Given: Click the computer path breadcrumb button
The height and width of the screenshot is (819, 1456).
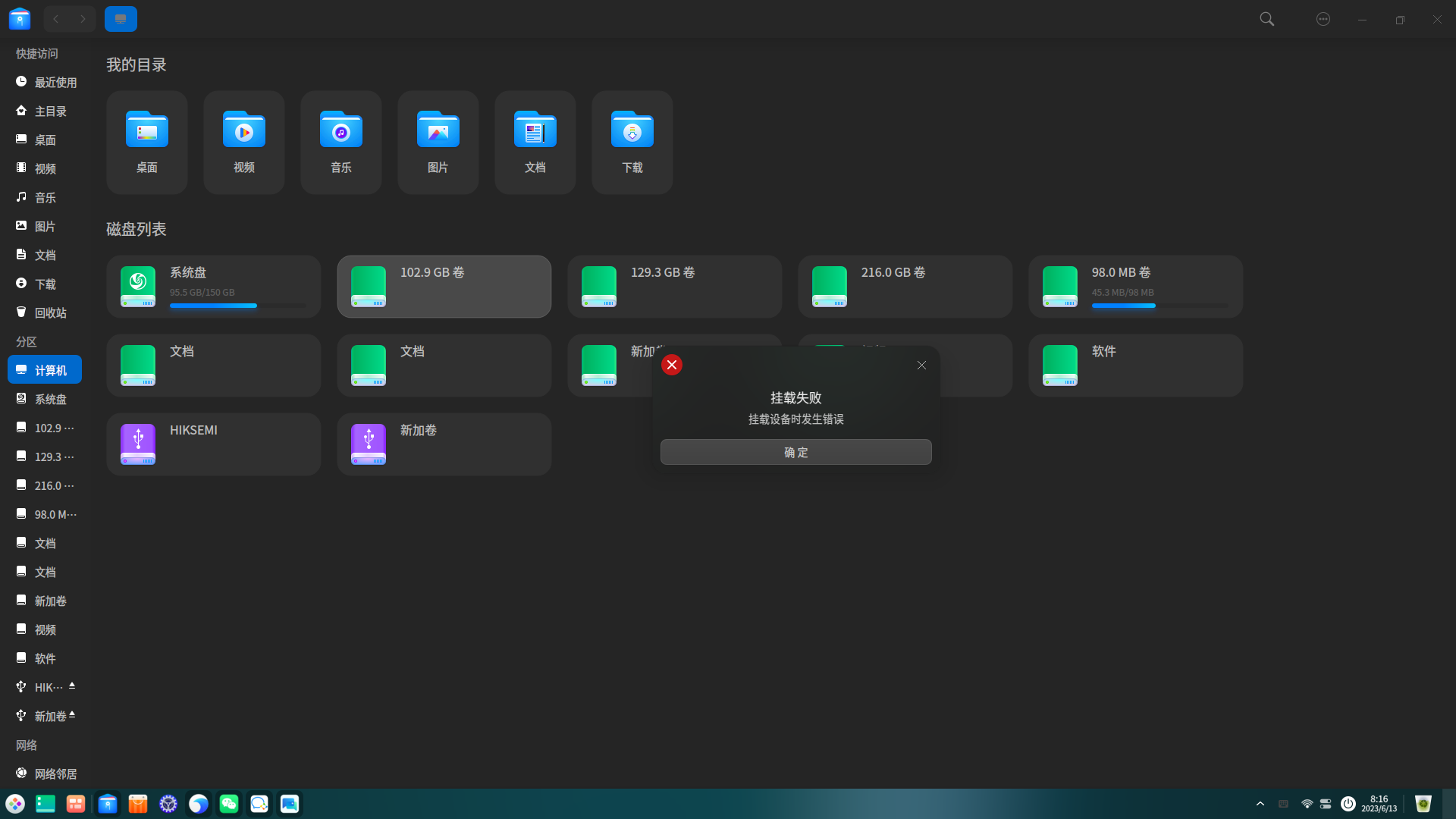Looking at the screenshot, I should [121, 19].
